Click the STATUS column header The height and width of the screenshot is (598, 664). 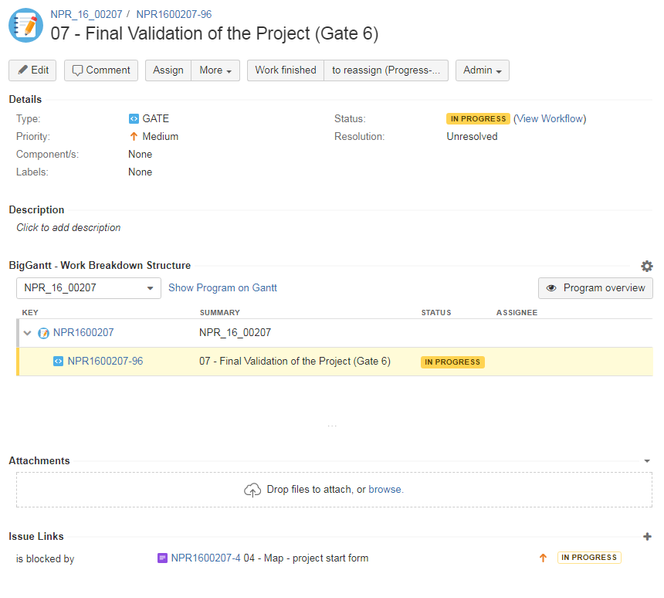tap(436, 313)
